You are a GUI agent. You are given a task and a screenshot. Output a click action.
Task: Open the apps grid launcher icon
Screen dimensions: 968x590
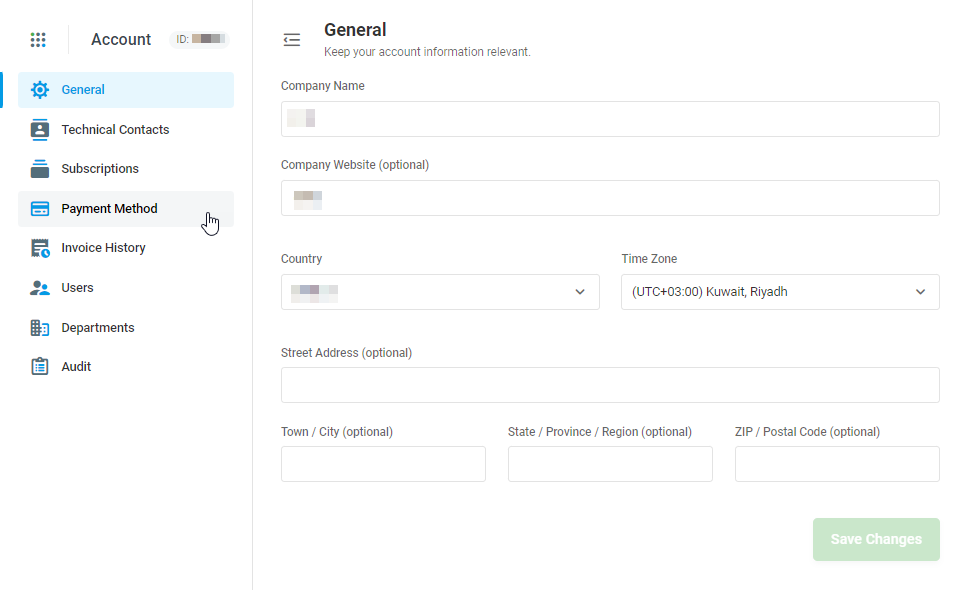(38, 40)
